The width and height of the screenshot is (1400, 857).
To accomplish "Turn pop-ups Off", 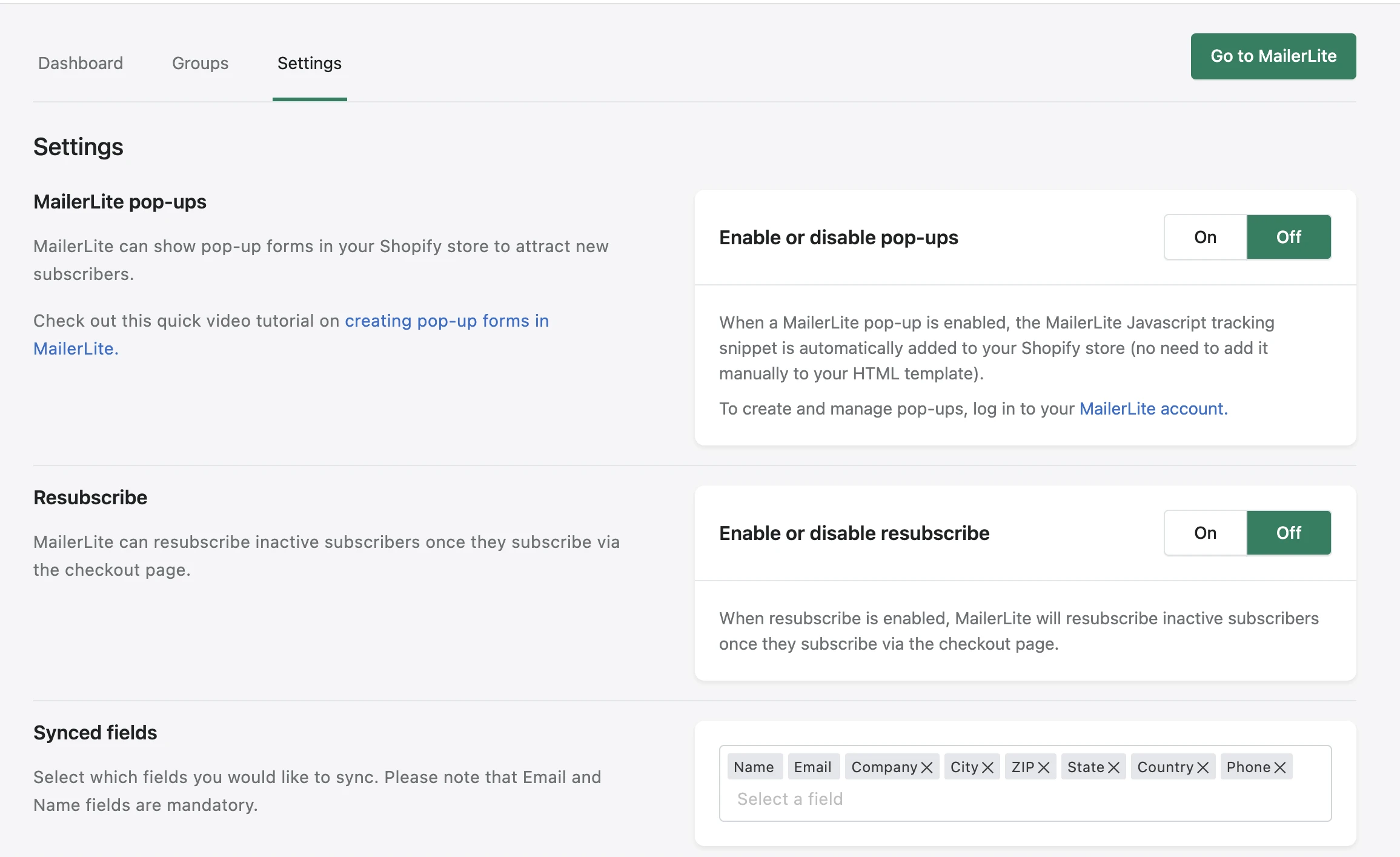I will coord(1289,237).
